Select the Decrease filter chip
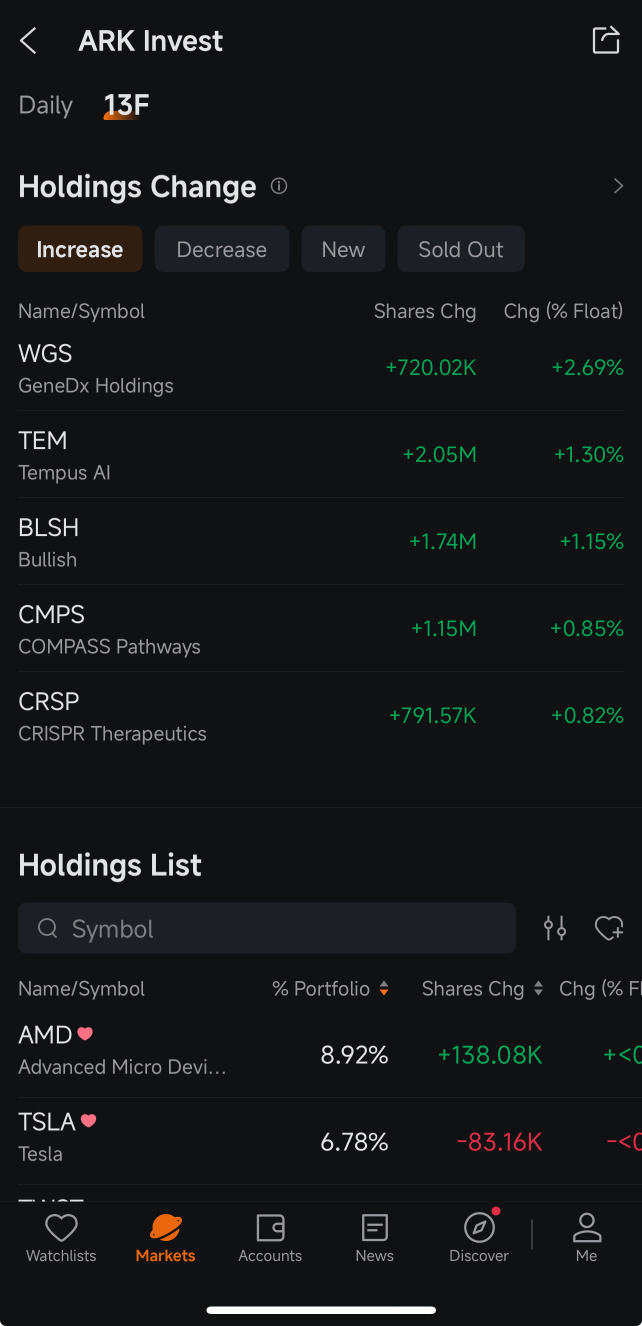 tap(222, 249)
